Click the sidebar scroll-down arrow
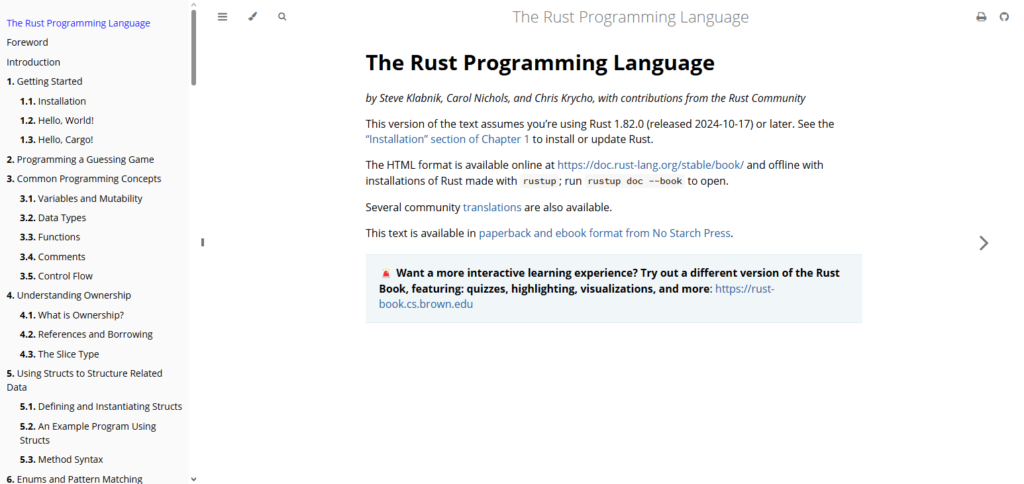 point(193,479)
